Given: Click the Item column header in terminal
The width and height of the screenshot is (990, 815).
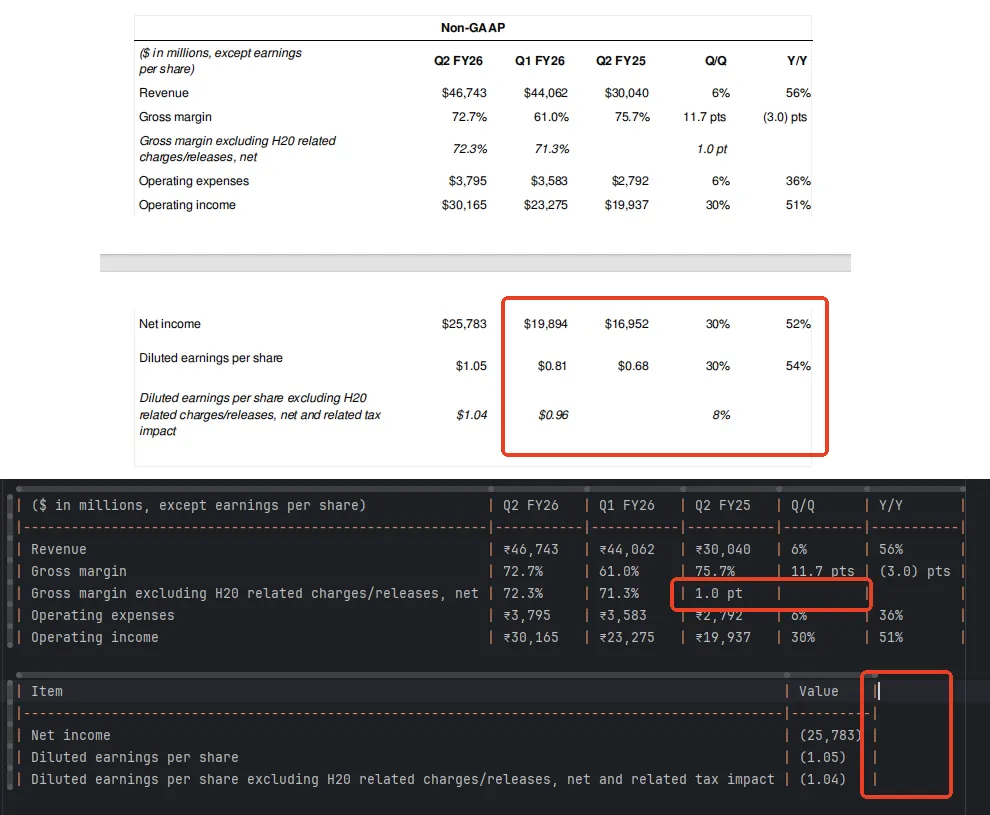Looking at the screenshot, I should (47, 690).
